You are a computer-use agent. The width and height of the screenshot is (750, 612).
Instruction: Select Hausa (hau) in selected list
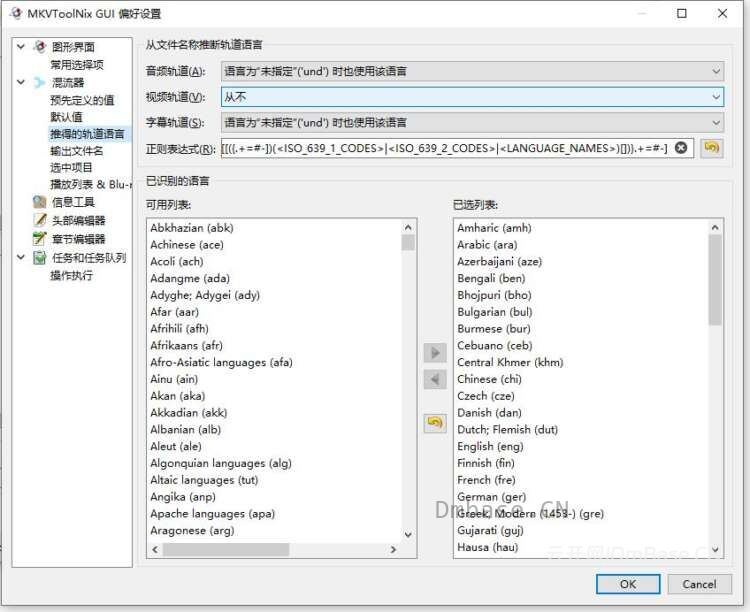(487, 547)
